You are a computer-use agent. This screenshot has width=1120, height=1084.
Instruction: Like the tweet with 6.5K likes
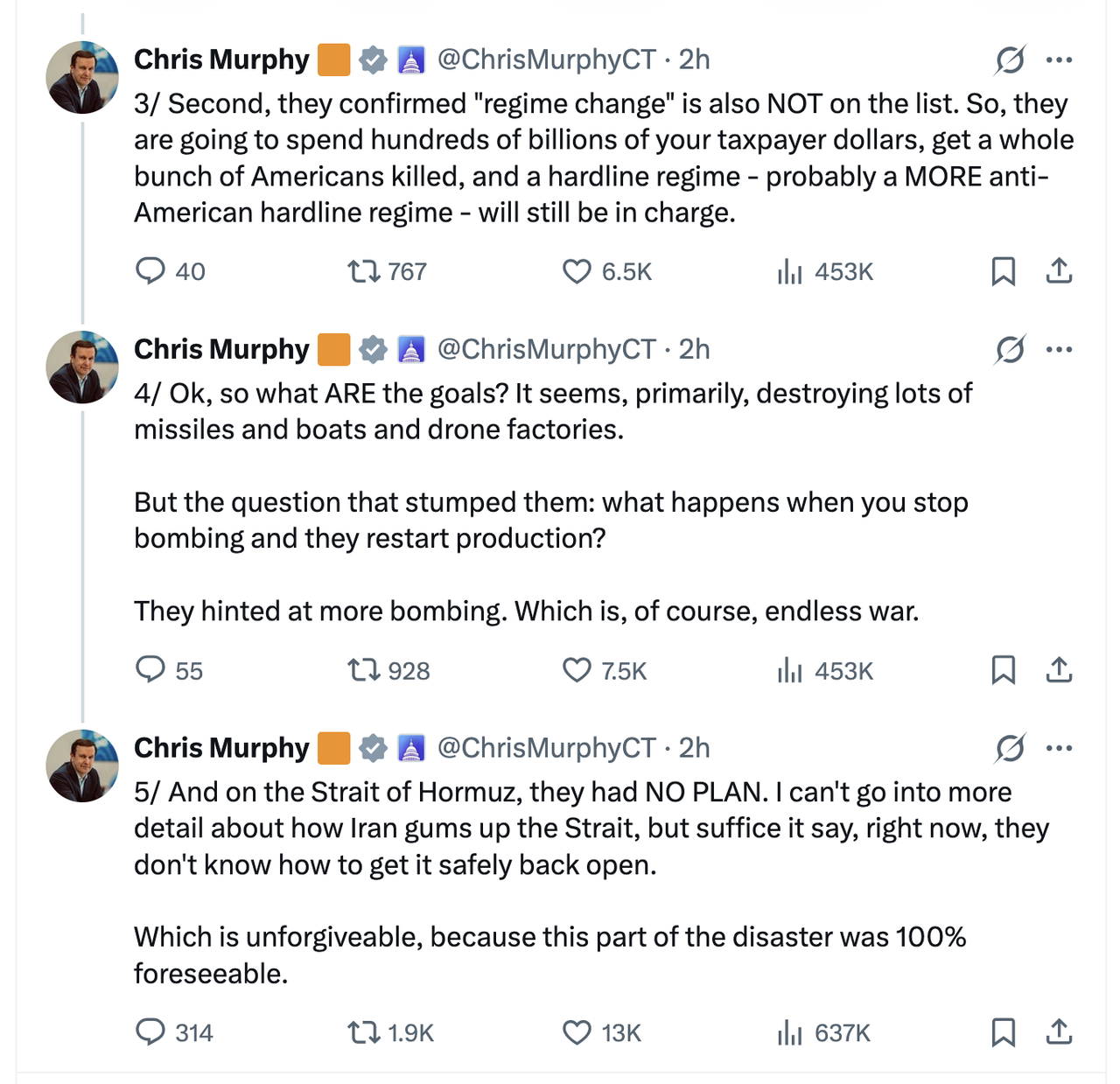(x=577, y=271)
